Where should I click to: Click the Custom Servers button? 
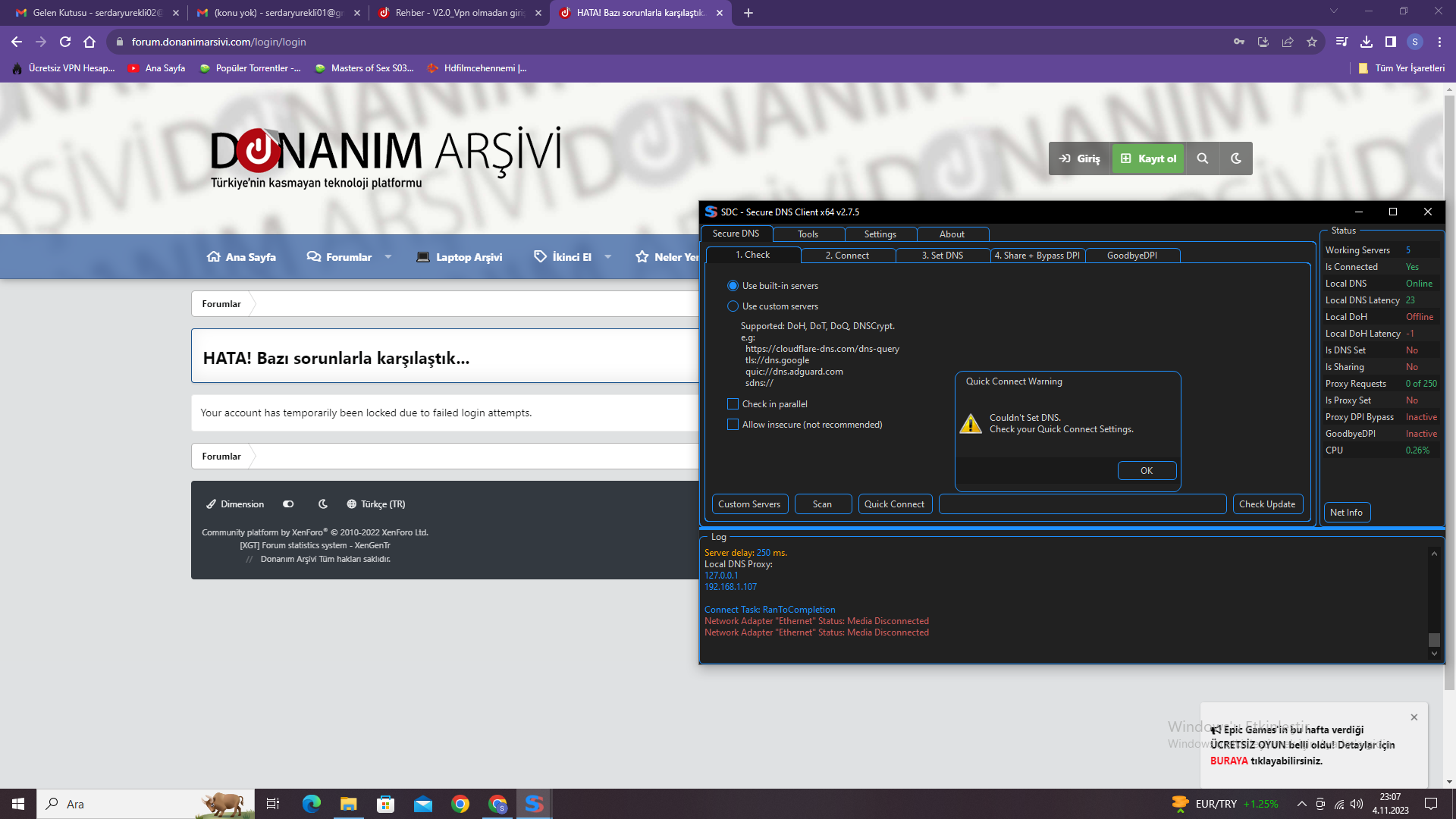pyautogui.click(x=749, y=504)
